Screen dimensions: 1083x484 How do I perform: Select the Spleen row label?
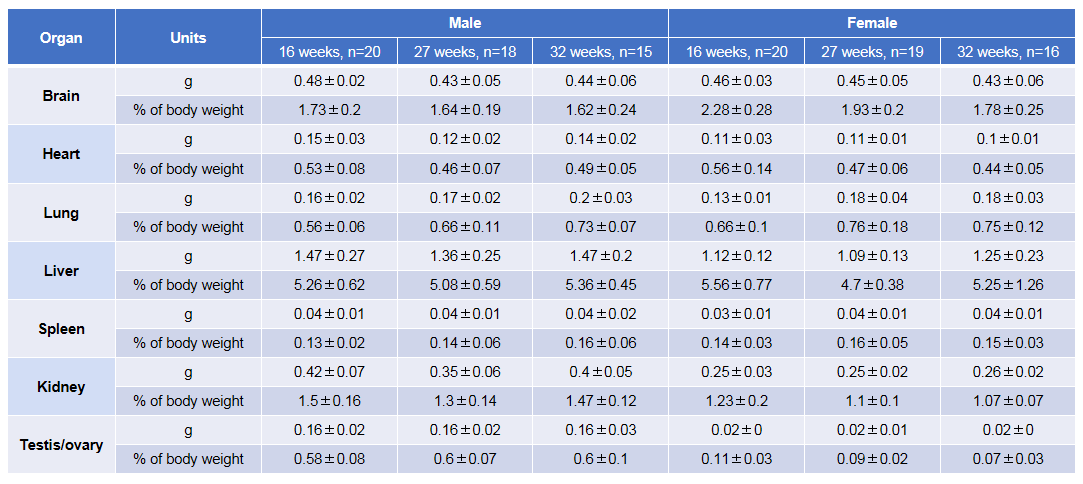pos(61,329)
